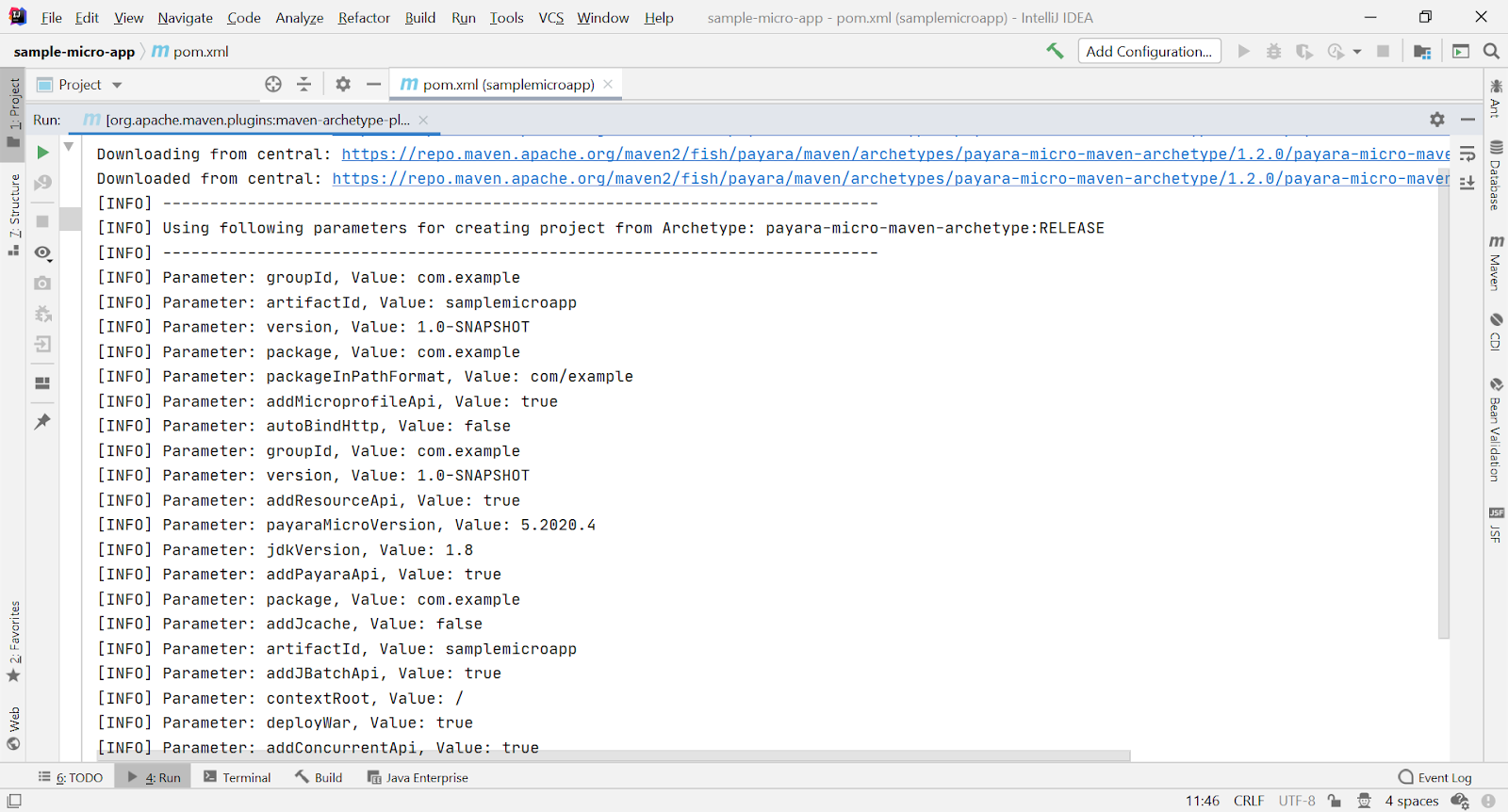Open the Favorites side tool window

(x=13, y=642)
